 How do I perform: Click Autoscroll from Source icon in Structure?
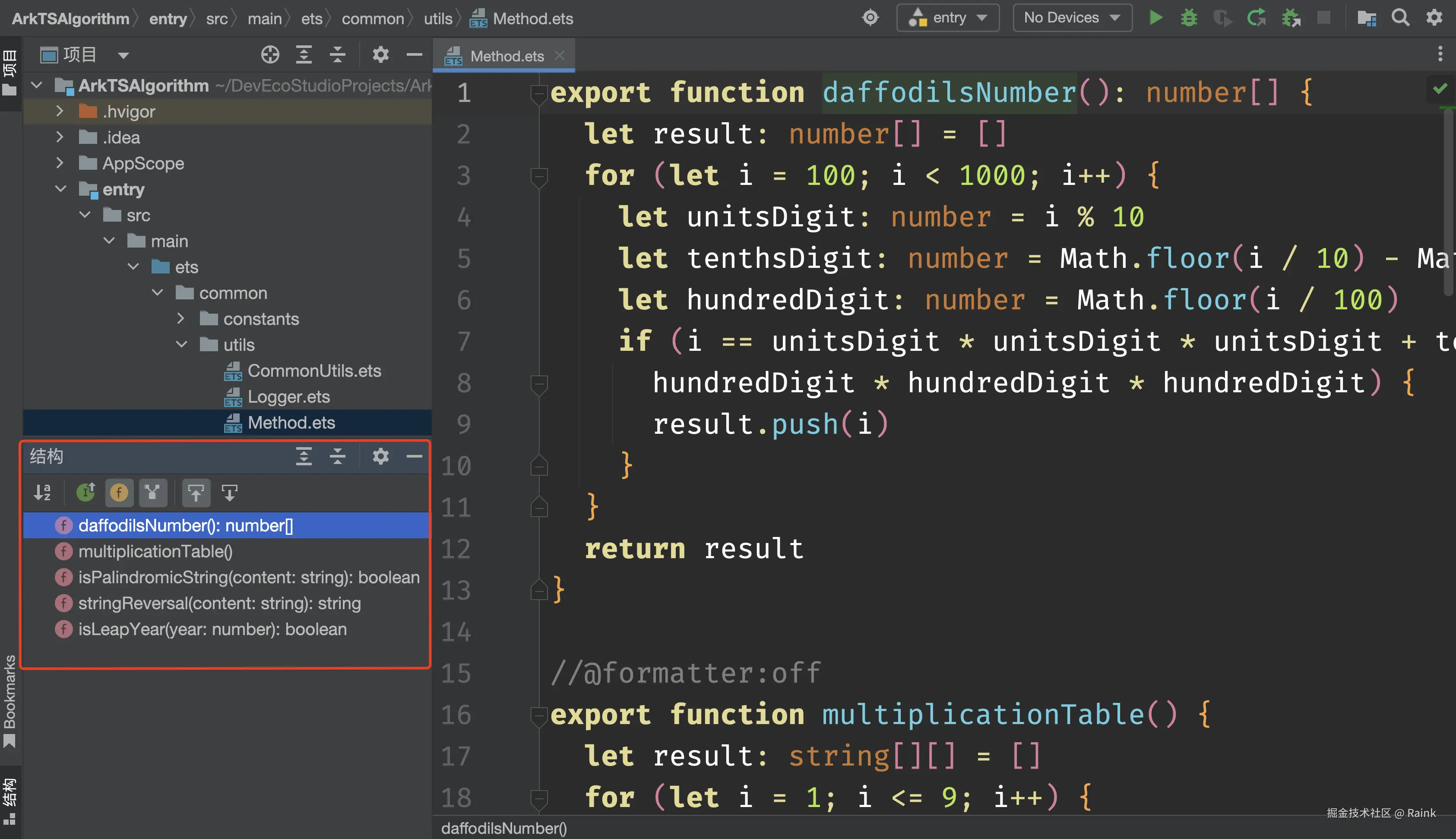click(x=229, y=493)
